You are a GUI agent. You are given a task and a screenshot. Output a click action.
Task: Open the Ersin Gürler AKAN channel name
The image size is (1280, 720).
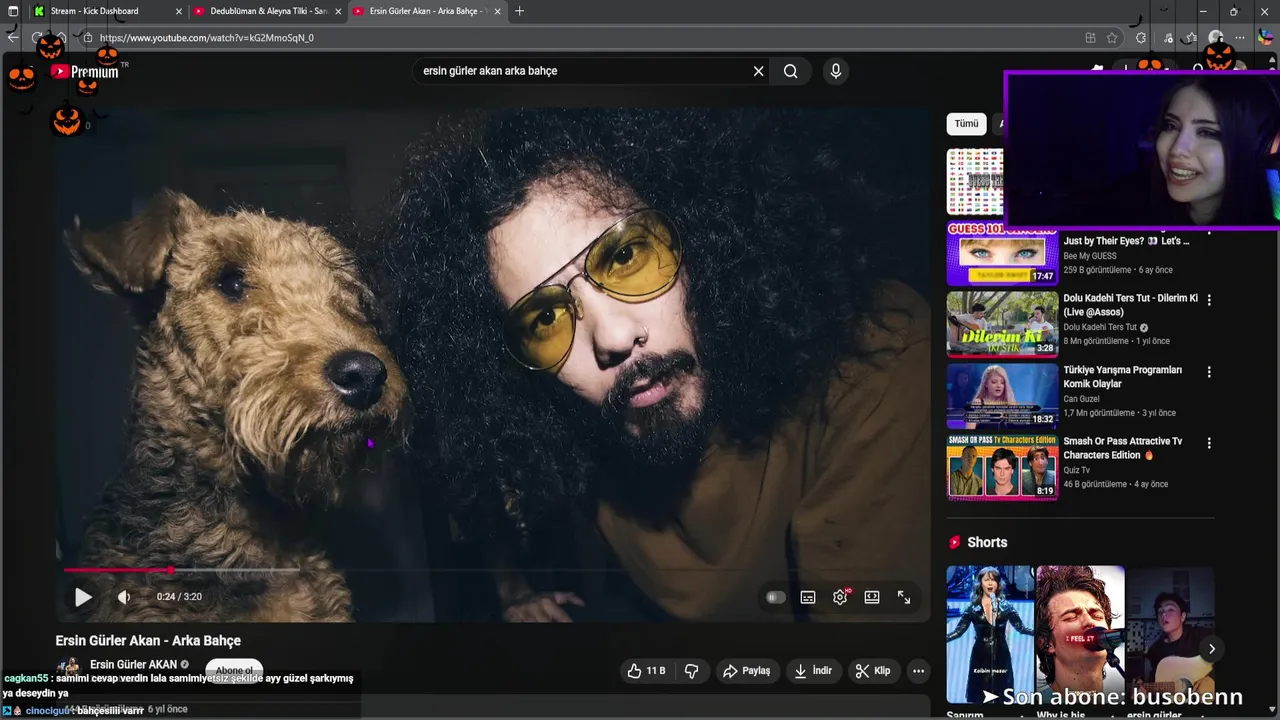pos(133,664)
